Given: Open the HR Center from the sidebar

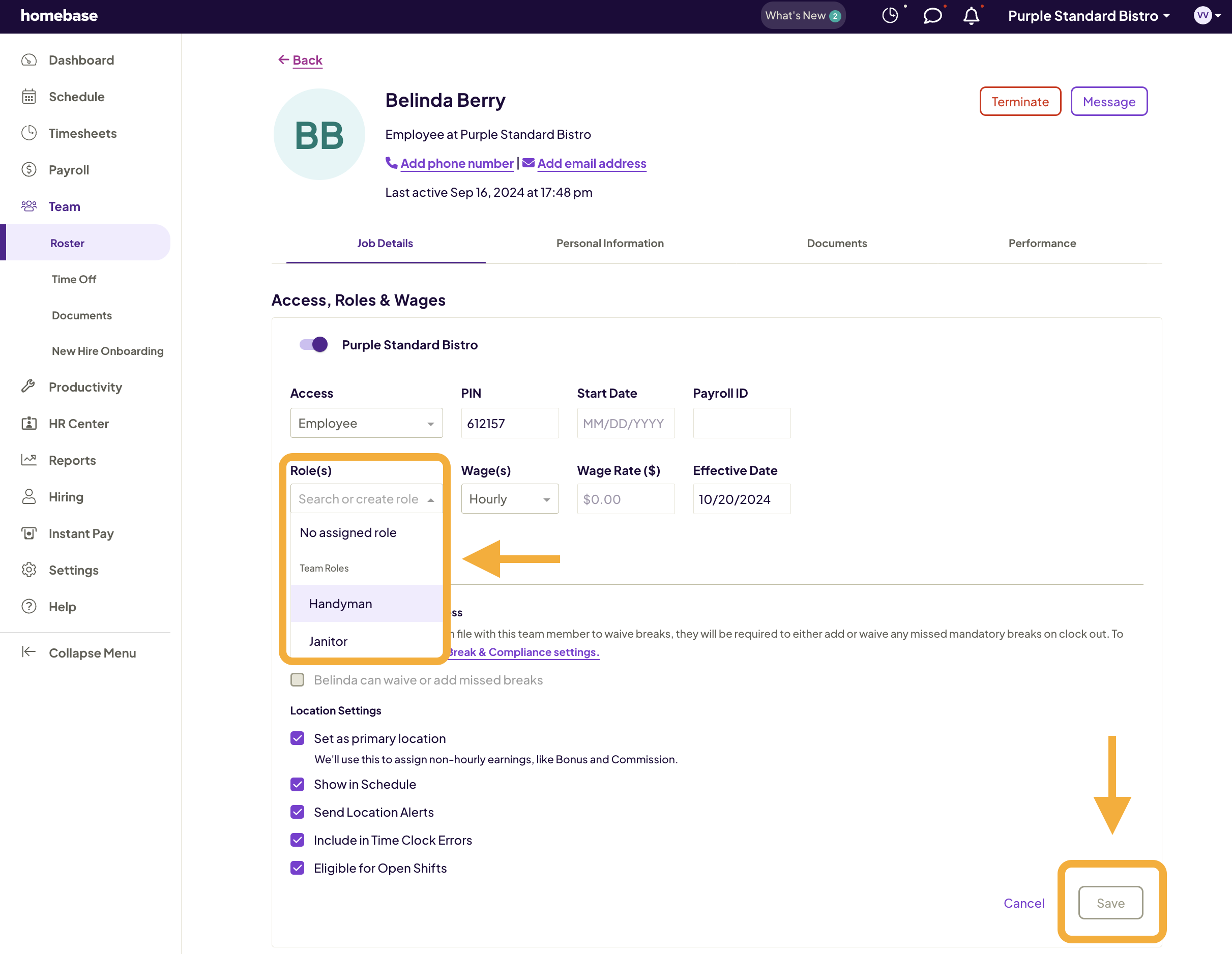Looking at the screenshot, I should coord(78,424).
